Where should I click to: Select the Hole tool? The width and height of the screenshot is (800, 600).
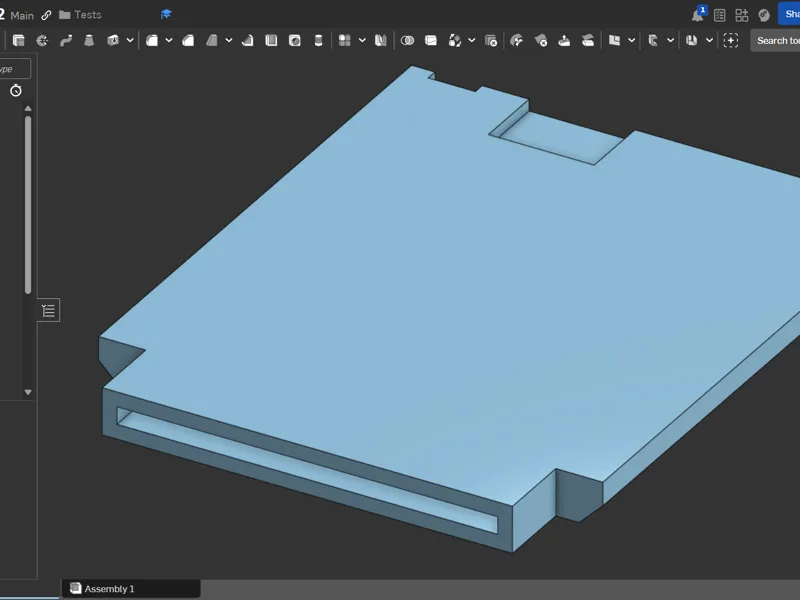(x=294, y=40)
